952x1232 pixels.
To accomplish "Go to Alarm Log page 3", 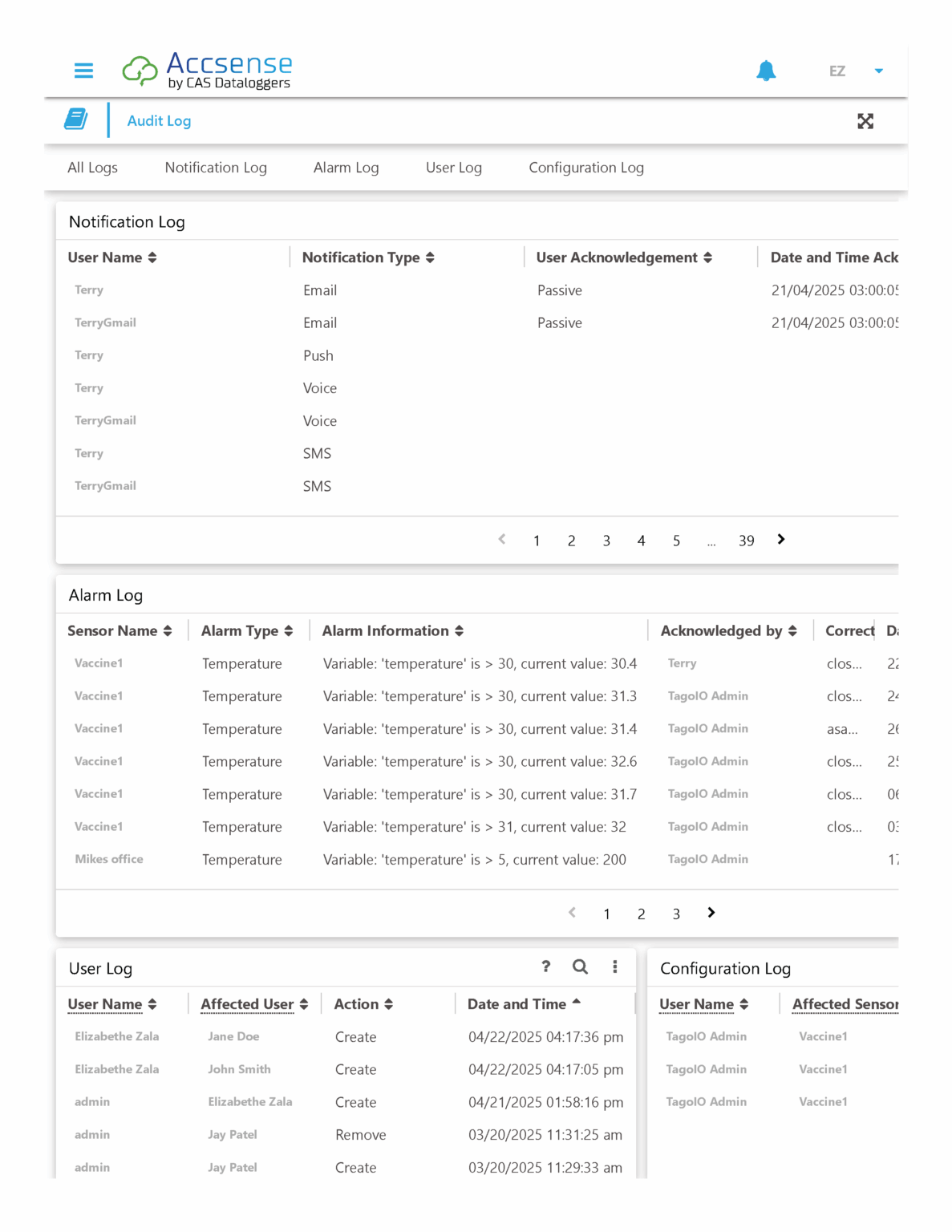I will (676, 914).
